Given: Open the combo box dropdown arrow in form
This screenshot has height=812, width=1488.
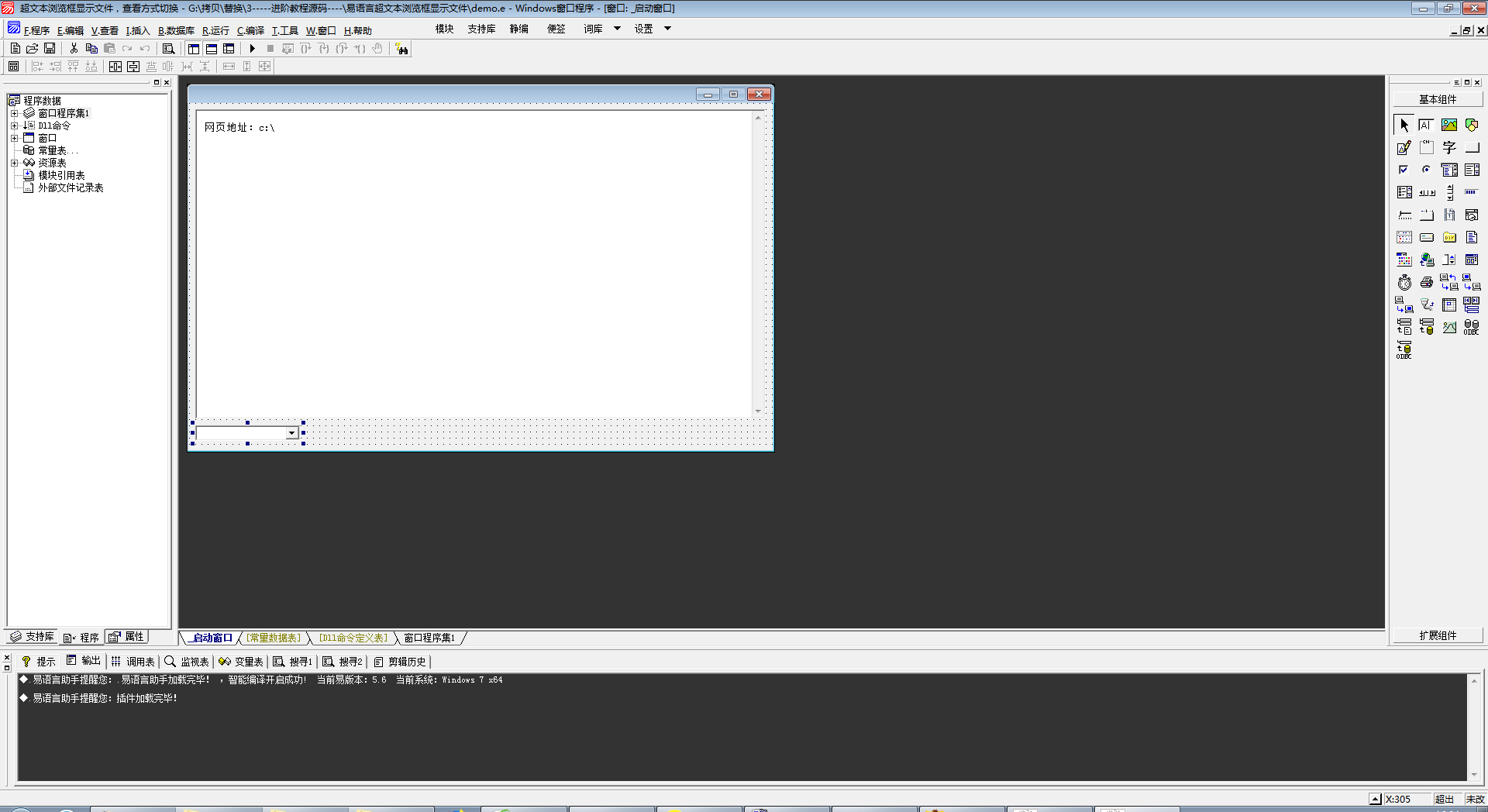Looking at the screenshot, I should coord(292,433).
